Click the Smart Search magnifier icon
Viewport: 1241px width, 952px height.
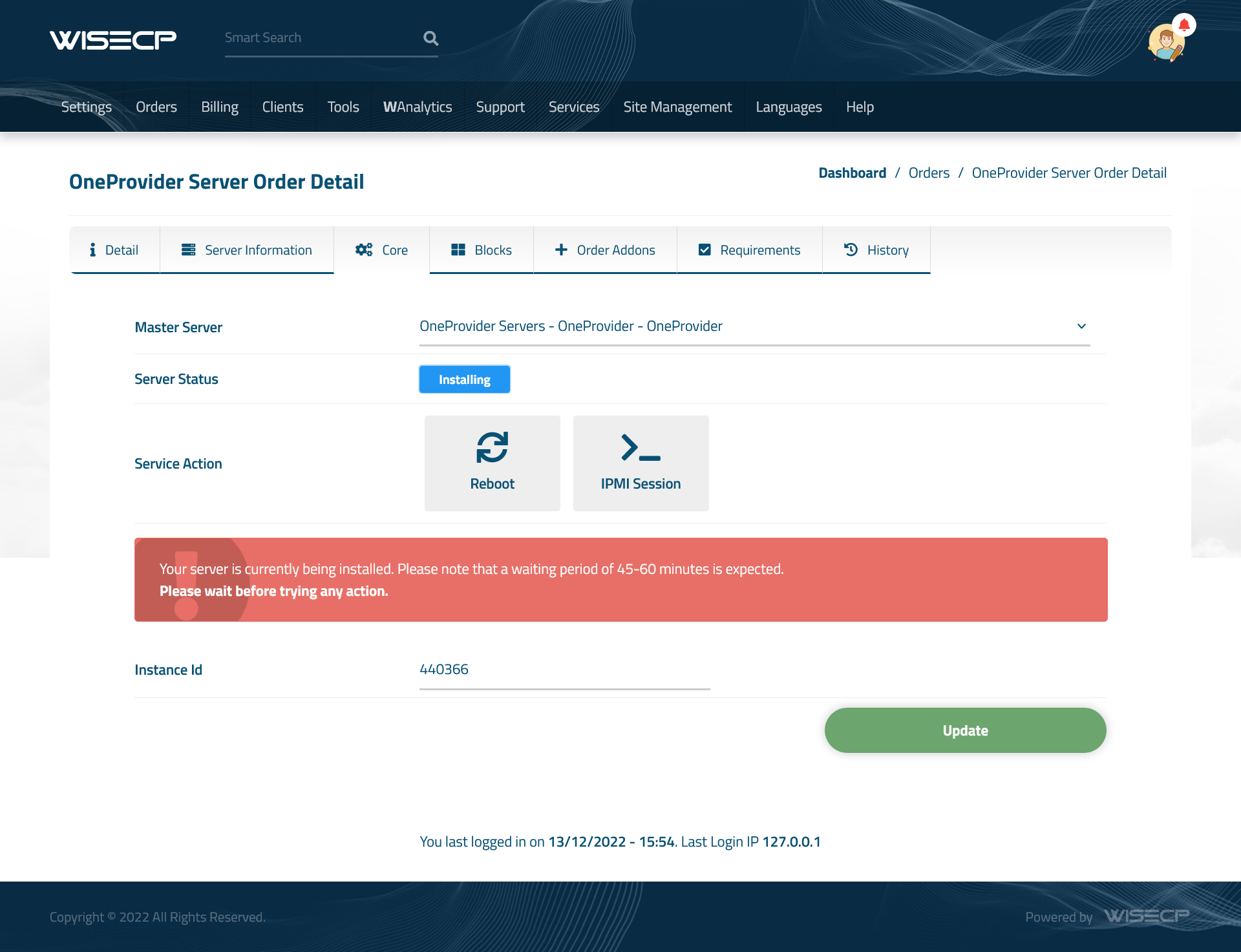[430, 38]
